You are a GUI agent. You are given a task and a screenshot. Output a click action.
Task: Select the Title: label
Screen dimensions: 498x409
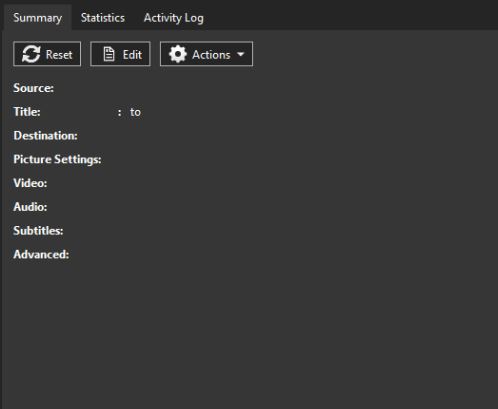tap(27, 112)
